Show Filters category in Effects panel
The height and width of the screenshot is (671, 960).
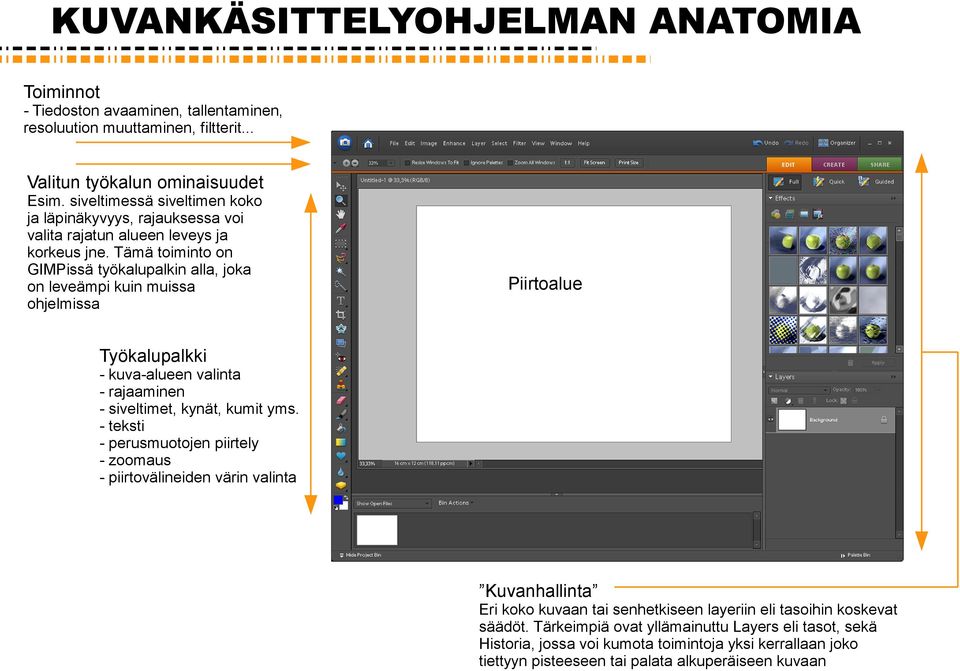[776, 214]
